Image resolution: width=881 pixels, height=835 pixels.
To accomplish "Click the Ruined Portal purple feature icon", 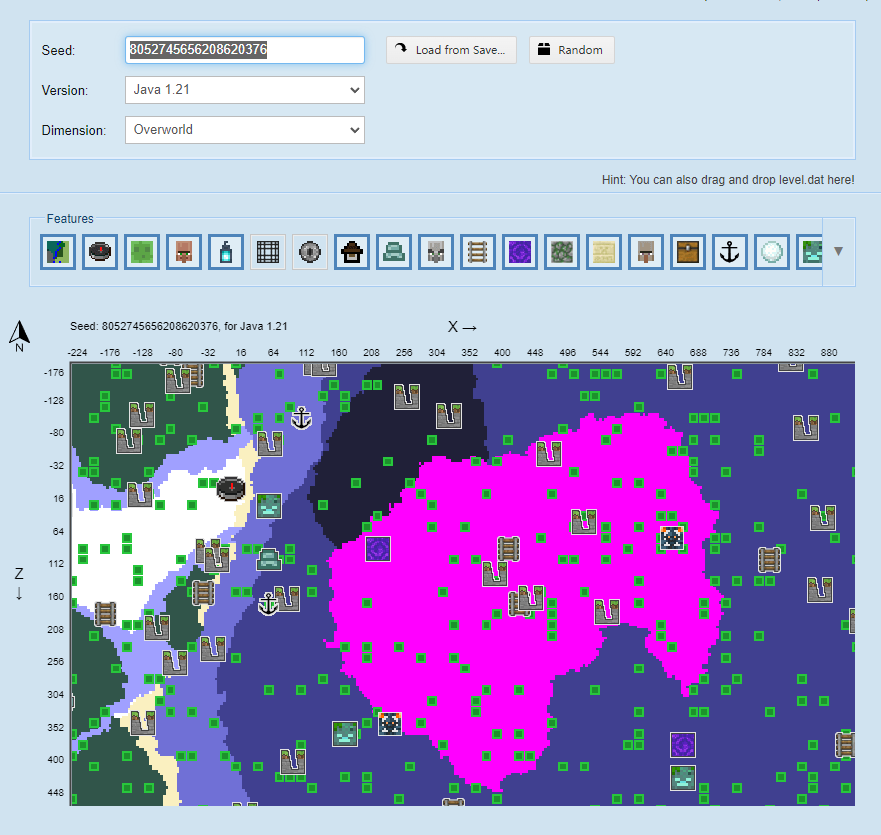I will [520, 252].
